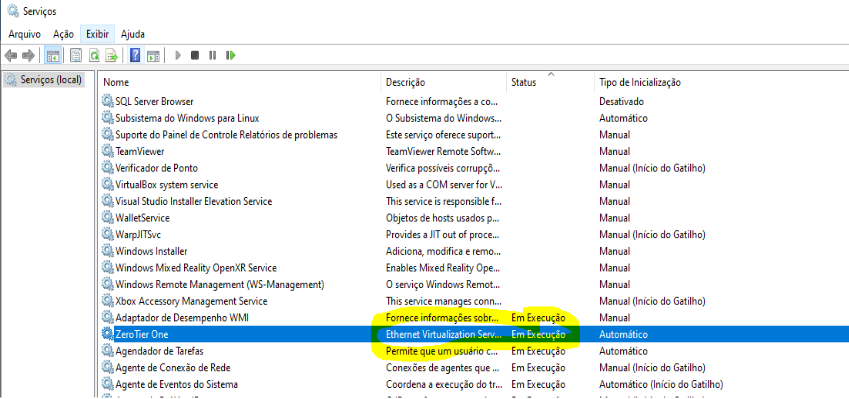This screenshot has height=399, width=849.
Task: Click Em Execução status of Agendador de Tarefas
Action: pos(538,351)
